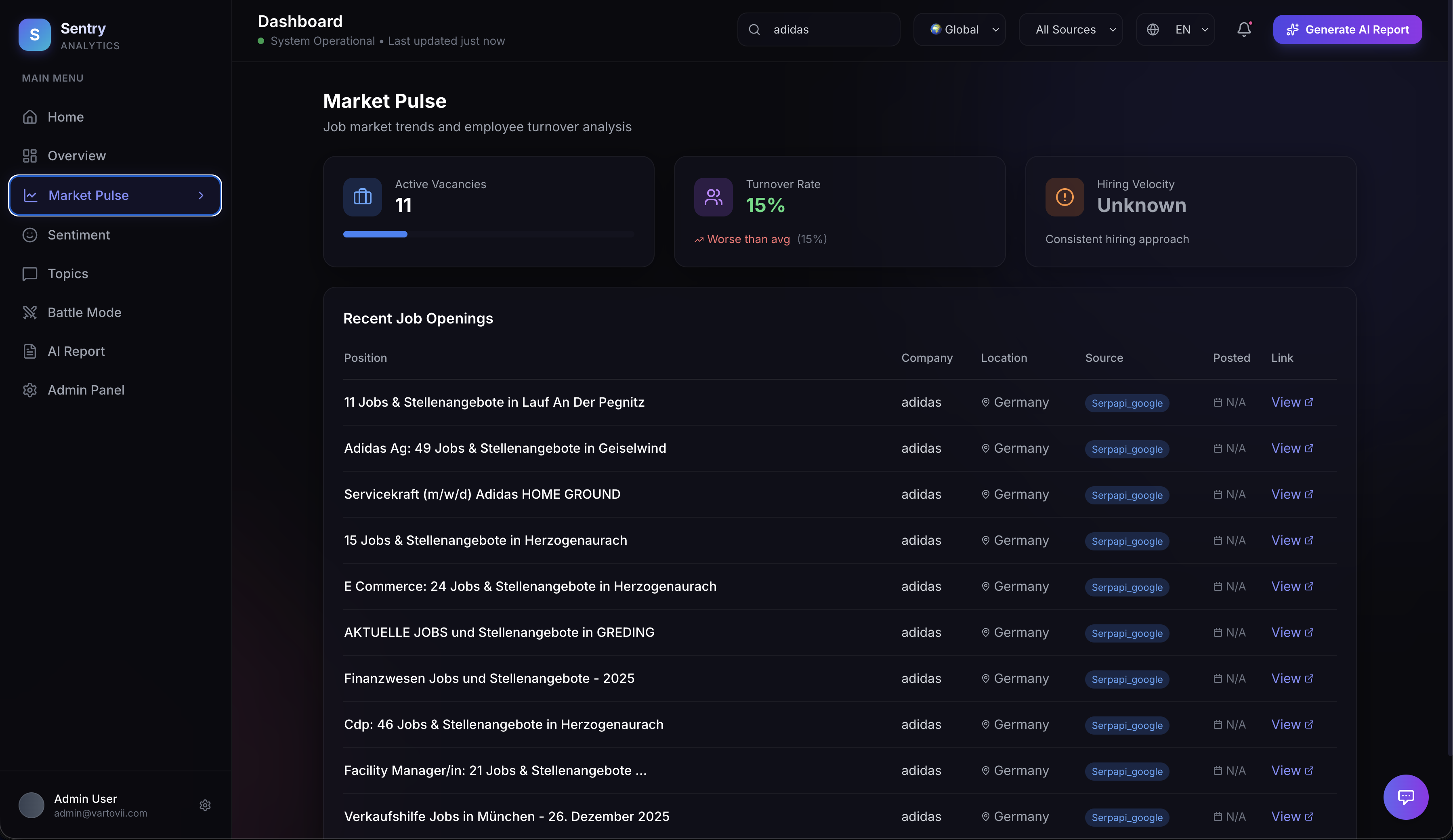Image resolution: width=1453 pixels, height=840 pixels.
Task: Open the chat bubble floating button
Action: tap(1405, 797)
